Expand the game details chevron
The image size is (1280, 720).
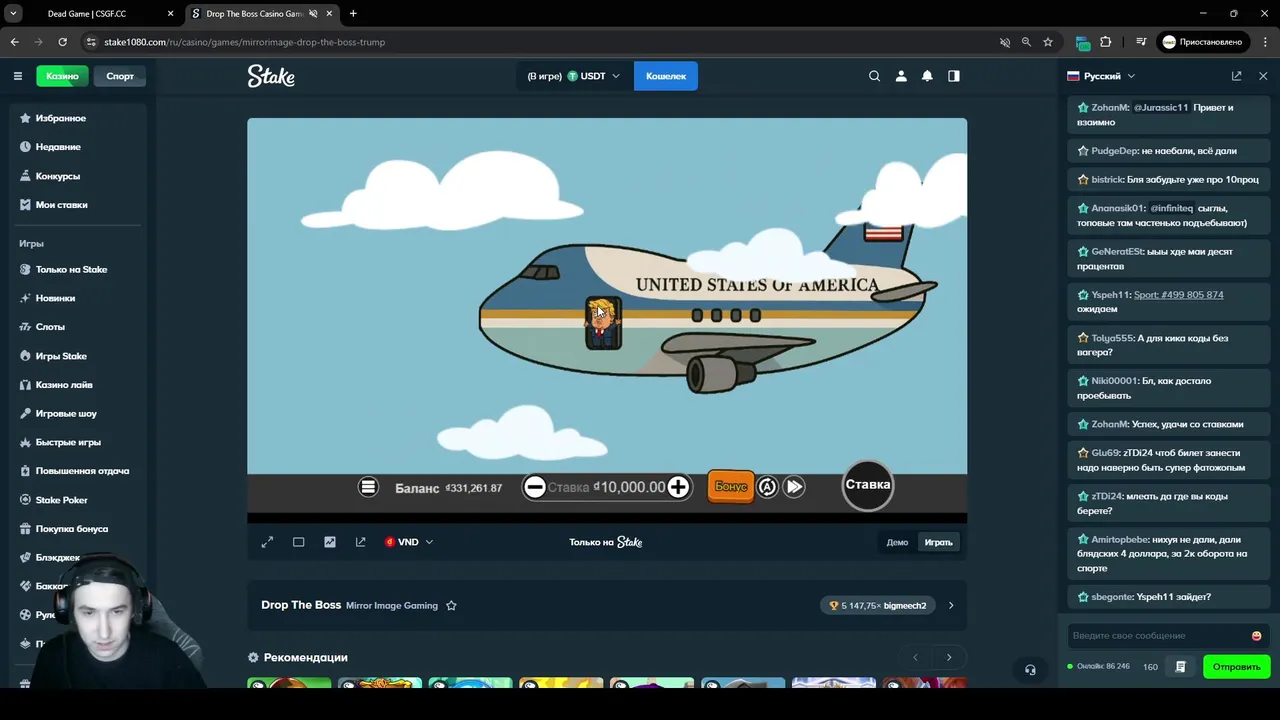[x=951, y=605]
